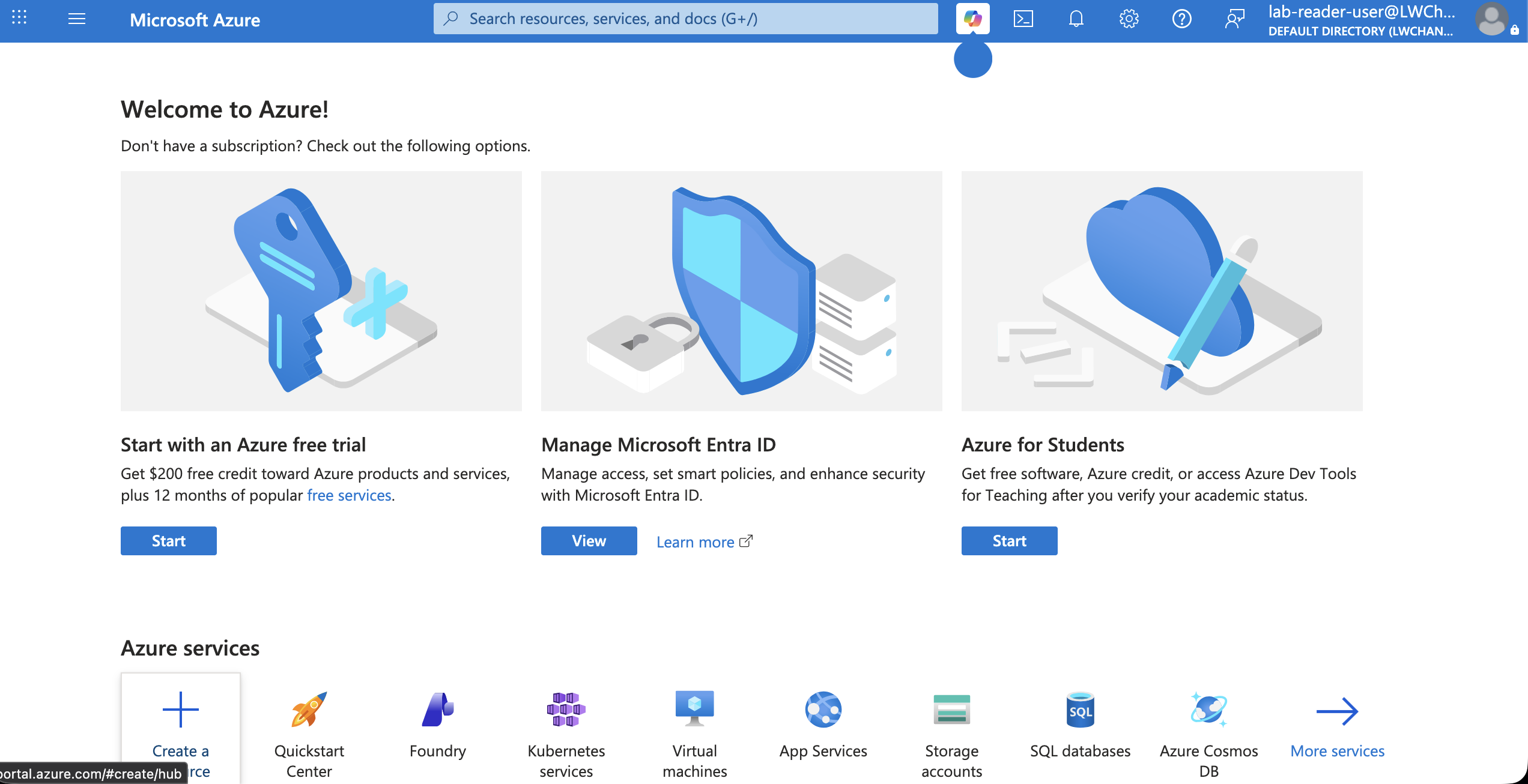This screenshot has height=784, width=1528.
Task: Click the Foundry label text
Action: coord(438,751)
